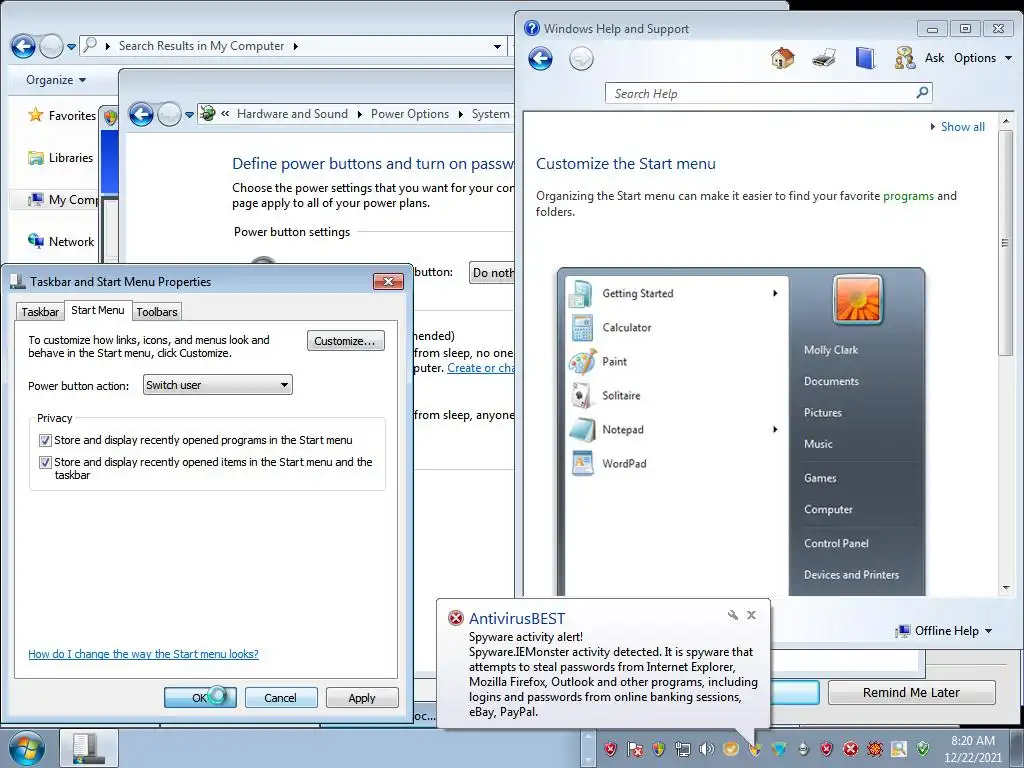
Task: Open recent pages dropdown in explorer window
Action: tap(72, 46)
